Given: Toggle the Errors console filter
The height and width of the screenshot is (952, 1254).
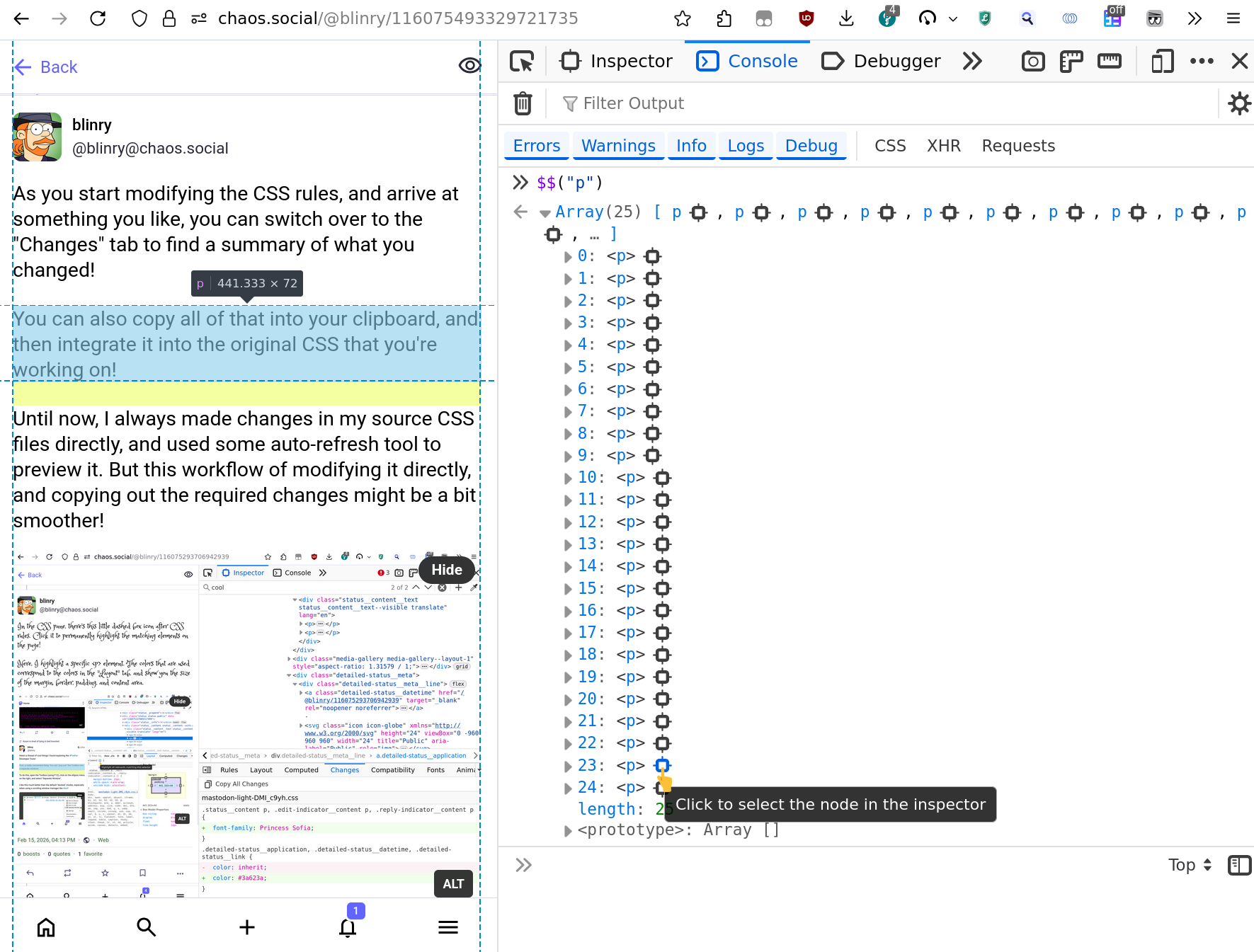Looking at the screenshot, I should [536, 145].
